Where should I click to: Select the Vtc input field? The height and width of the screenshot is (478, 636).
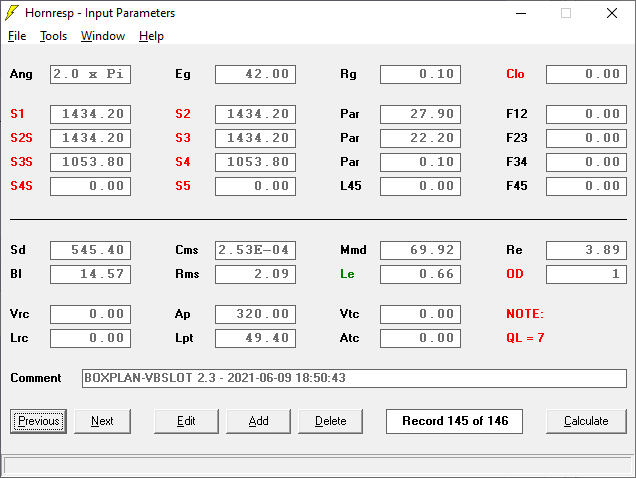[421, 314]
